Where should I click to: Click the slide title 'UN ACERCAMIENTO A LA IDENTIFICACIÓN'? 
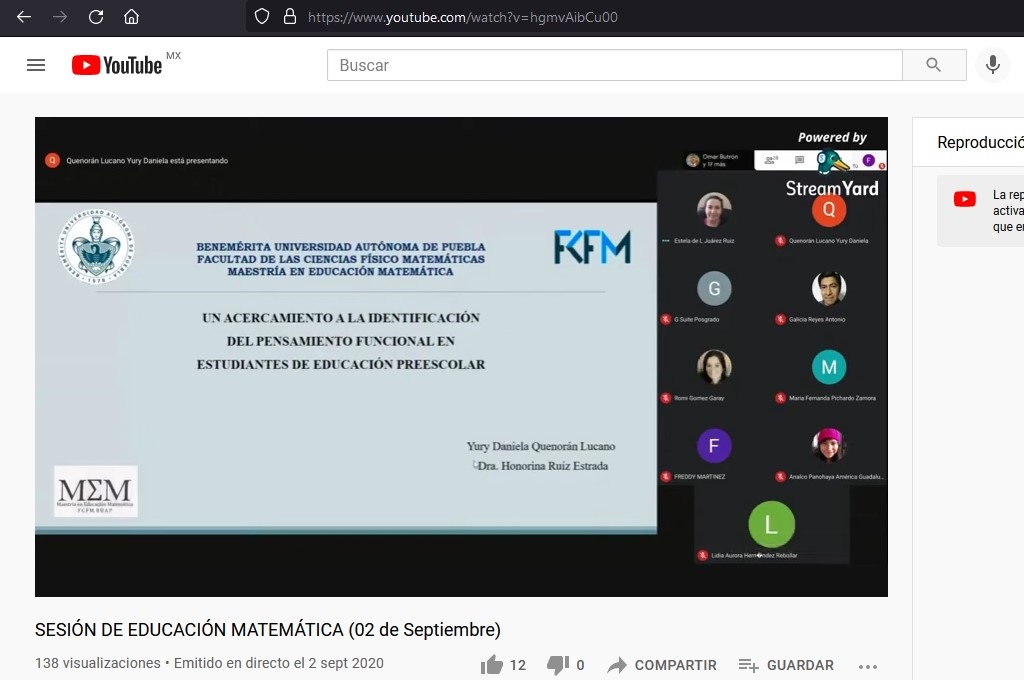pos(341,318)
